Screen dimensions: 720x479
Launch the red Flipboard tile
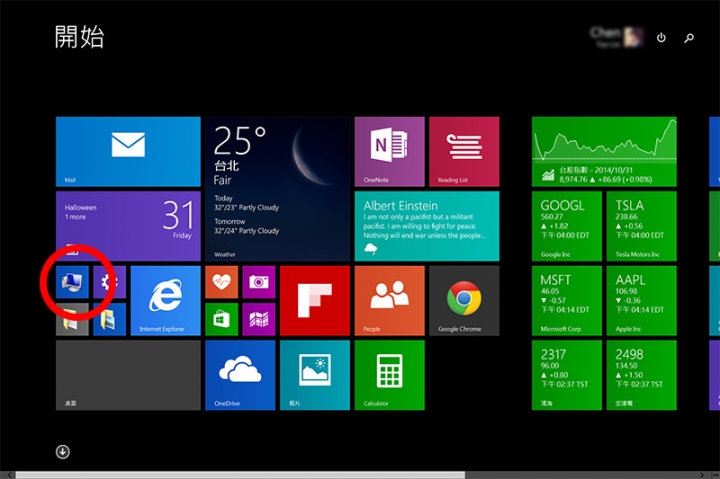click(x=315, y=301)
